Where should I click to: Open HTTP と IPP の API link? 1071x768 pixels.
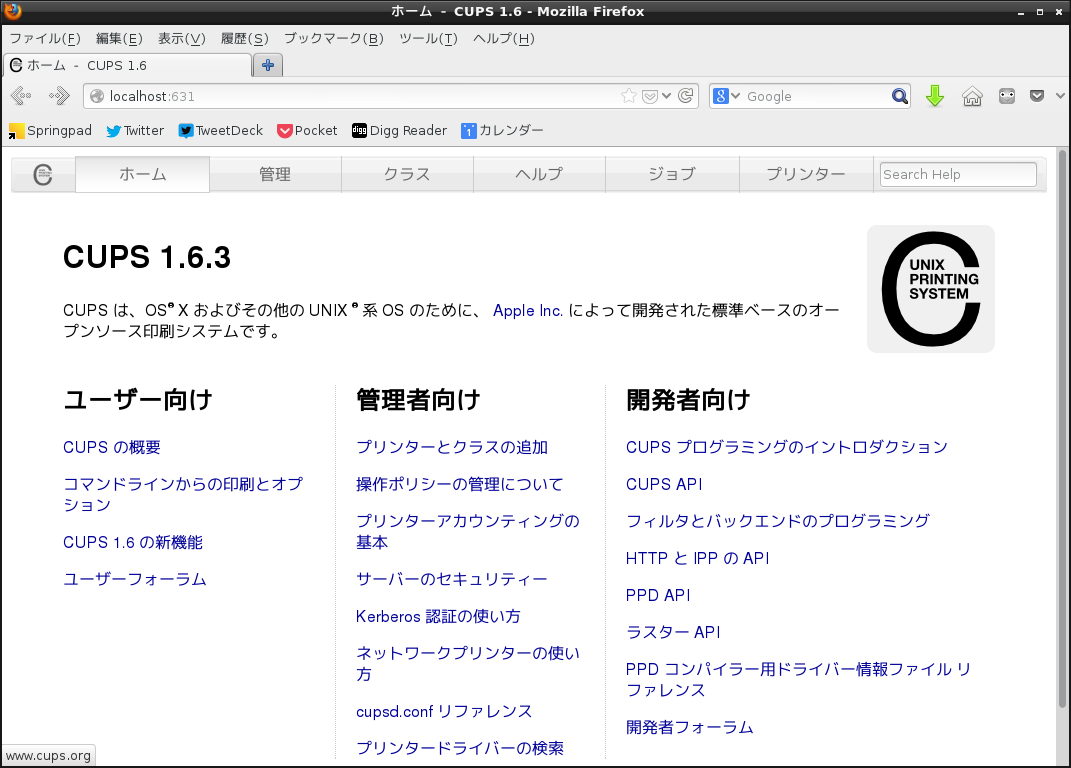pyautogui.click(x=697, y=558)
